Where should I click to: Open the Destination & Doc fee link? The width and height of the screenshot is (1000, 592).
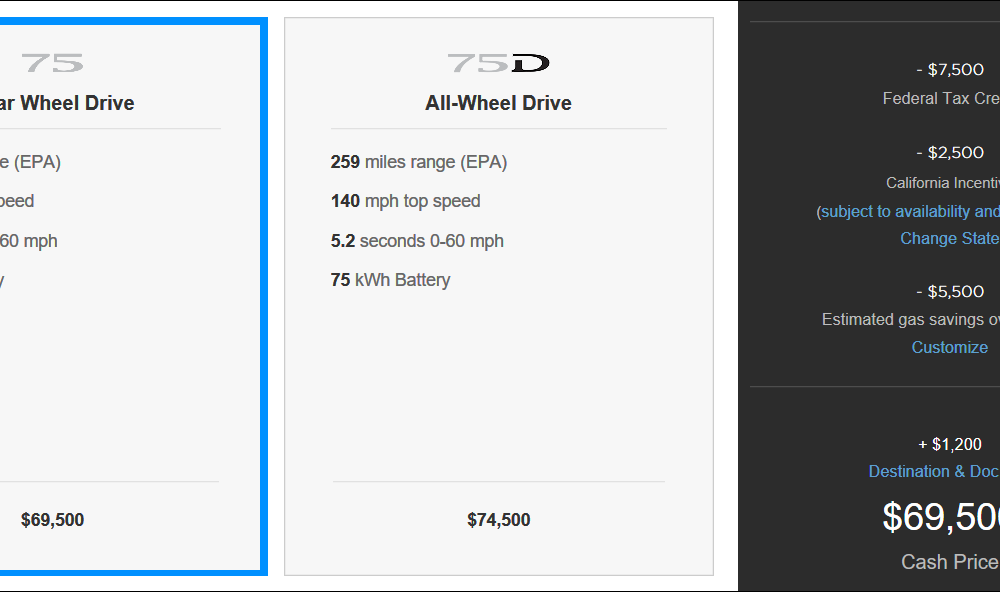pyautogui.click(x=934, y=471)
